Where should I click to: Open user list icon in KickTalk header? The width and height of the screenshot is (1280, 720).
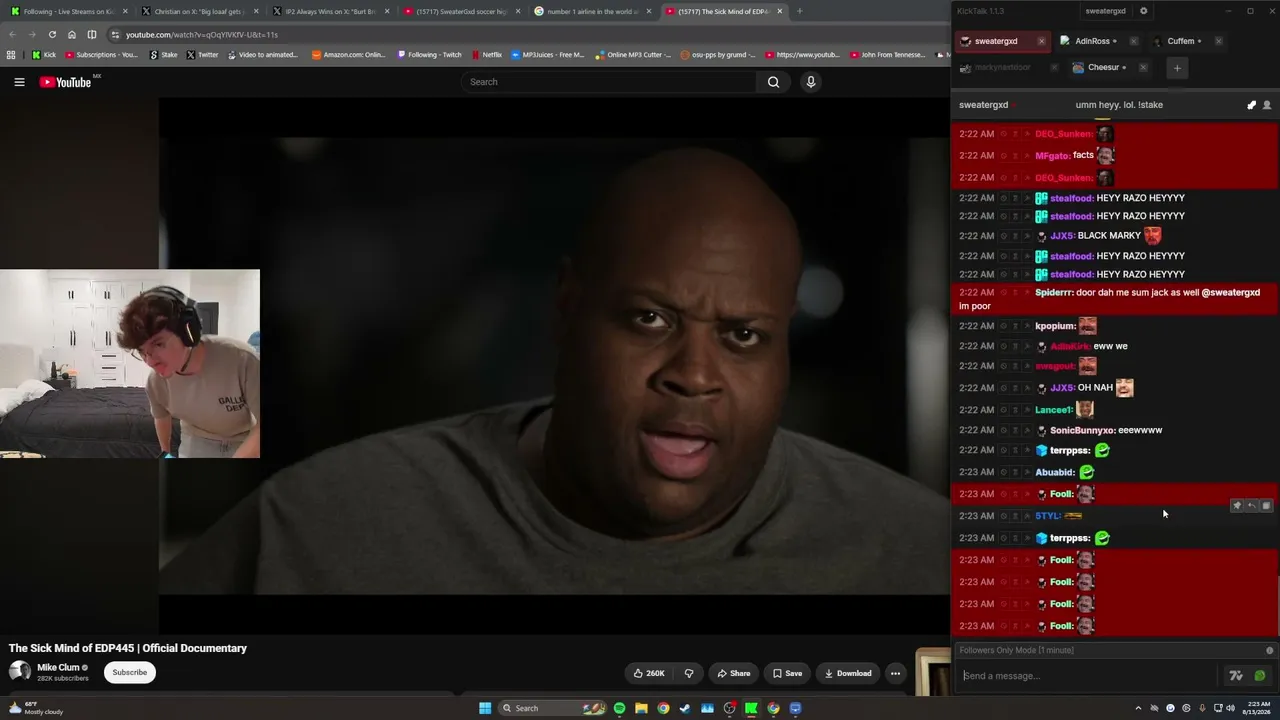point(1267,105)
